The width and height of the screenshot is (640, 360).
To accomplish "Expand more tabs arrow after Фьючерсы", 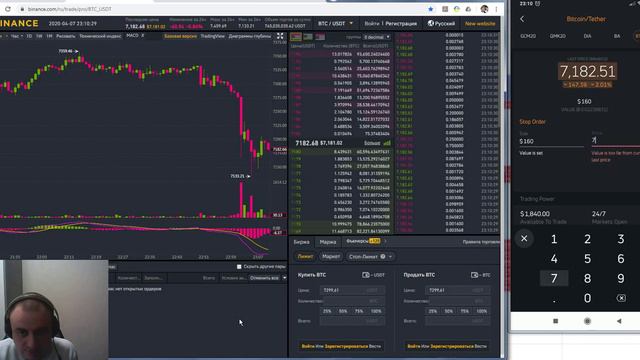I will point(385,241).
